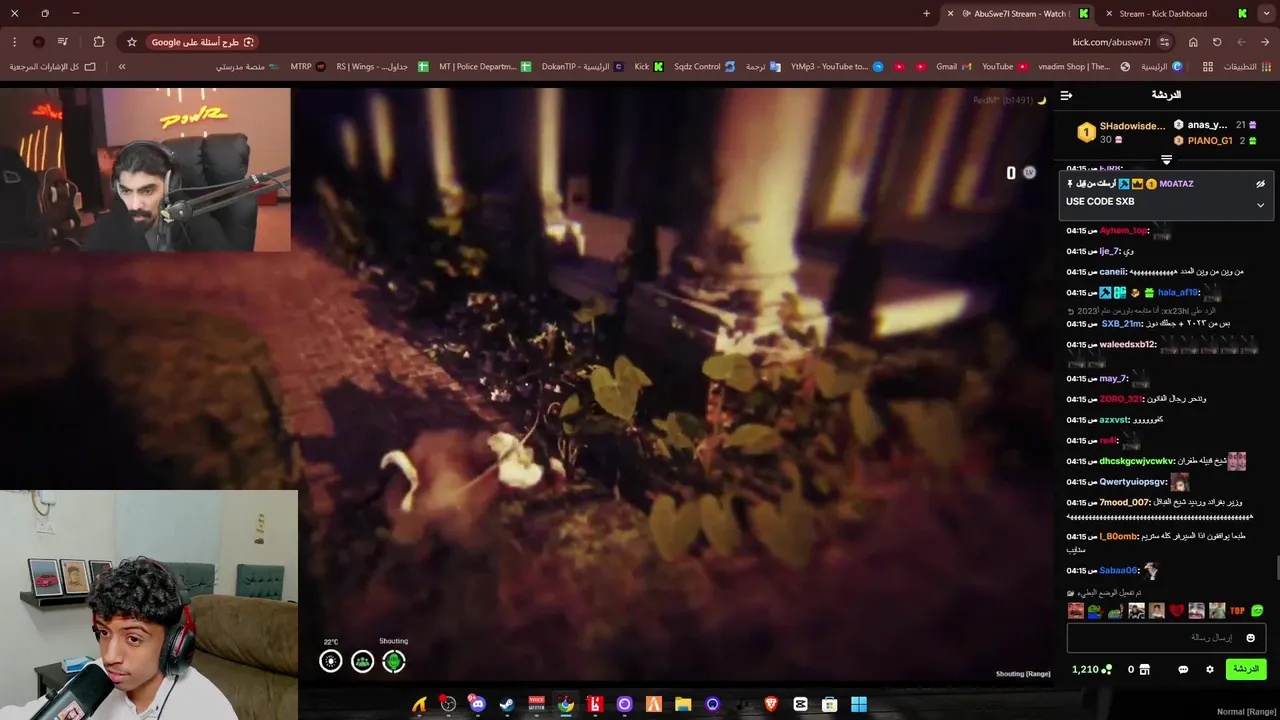
Task: Expand the gift leaderboard drop handle
Action: coord(1166,160)
